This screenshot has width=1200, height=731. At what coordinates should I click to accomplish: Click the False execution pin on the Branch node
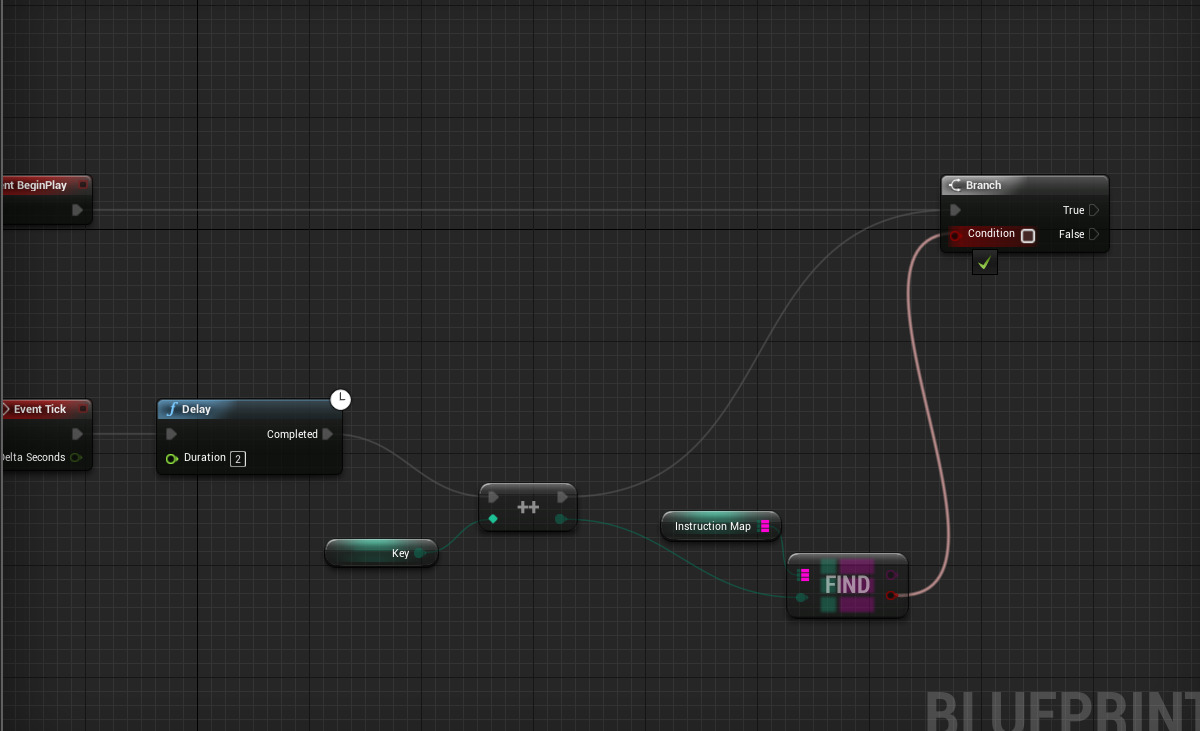(x=1095, y=234)
